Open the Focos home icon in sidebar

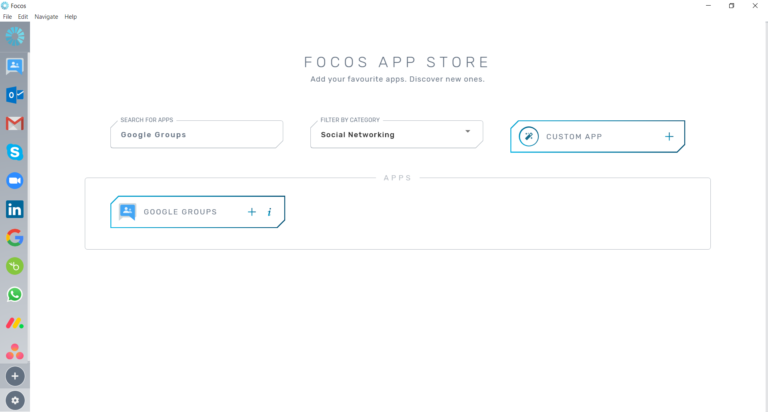click(x=15, y=37)
